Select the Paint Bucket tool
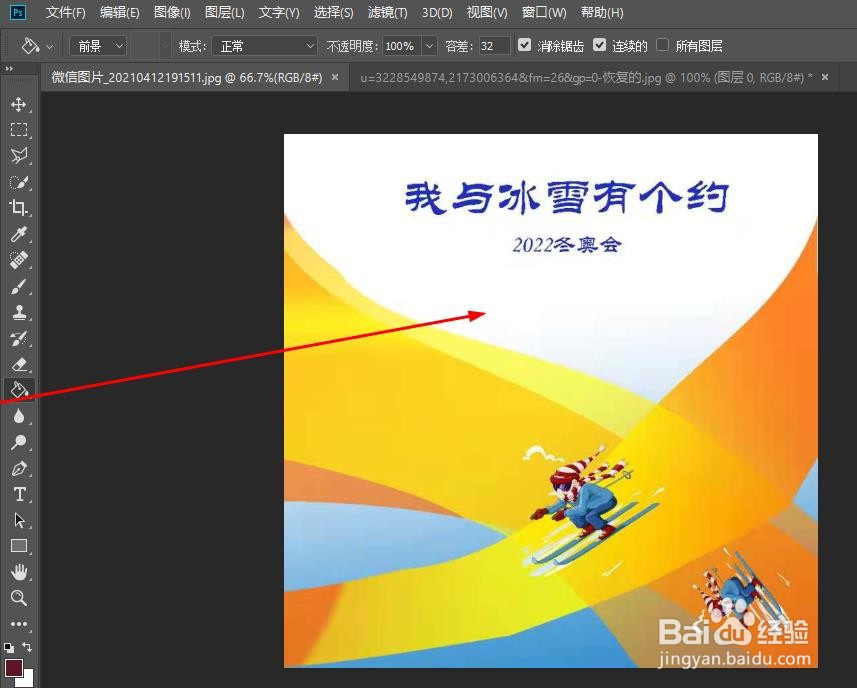The image size is (857, 688). [19, 390]
